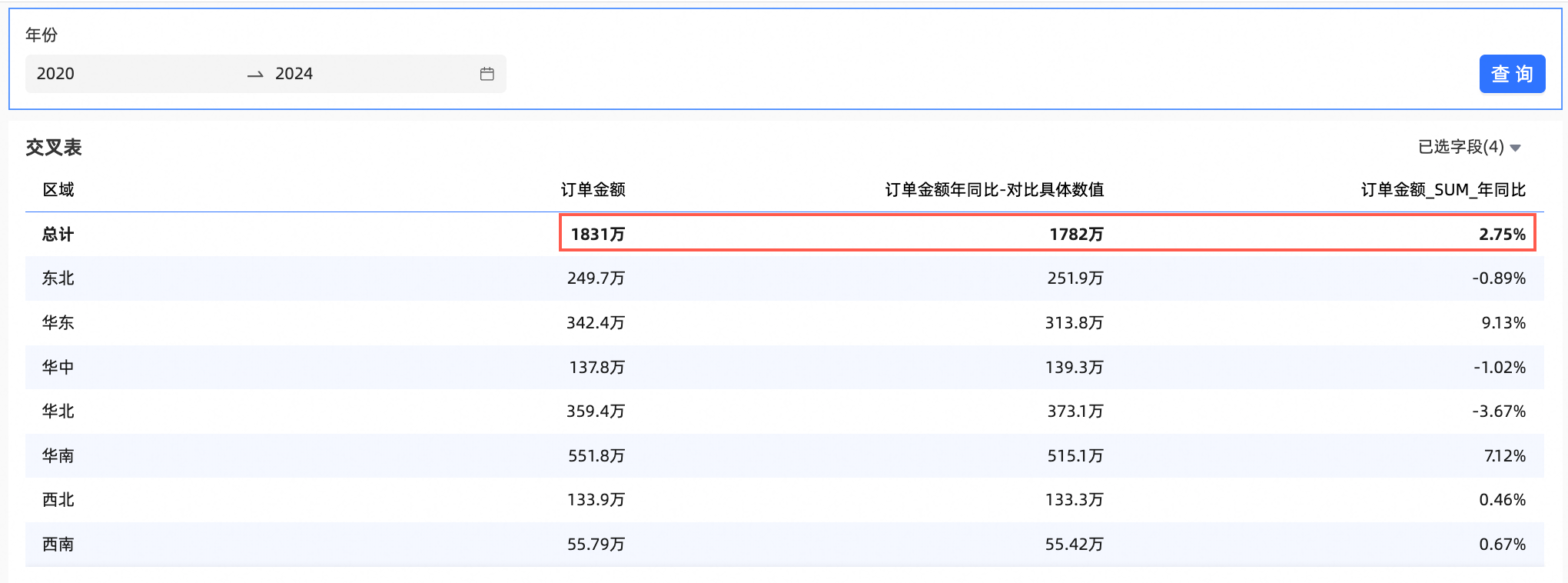
Task: Click the 7.12% cell
Action: point(1505,456)
